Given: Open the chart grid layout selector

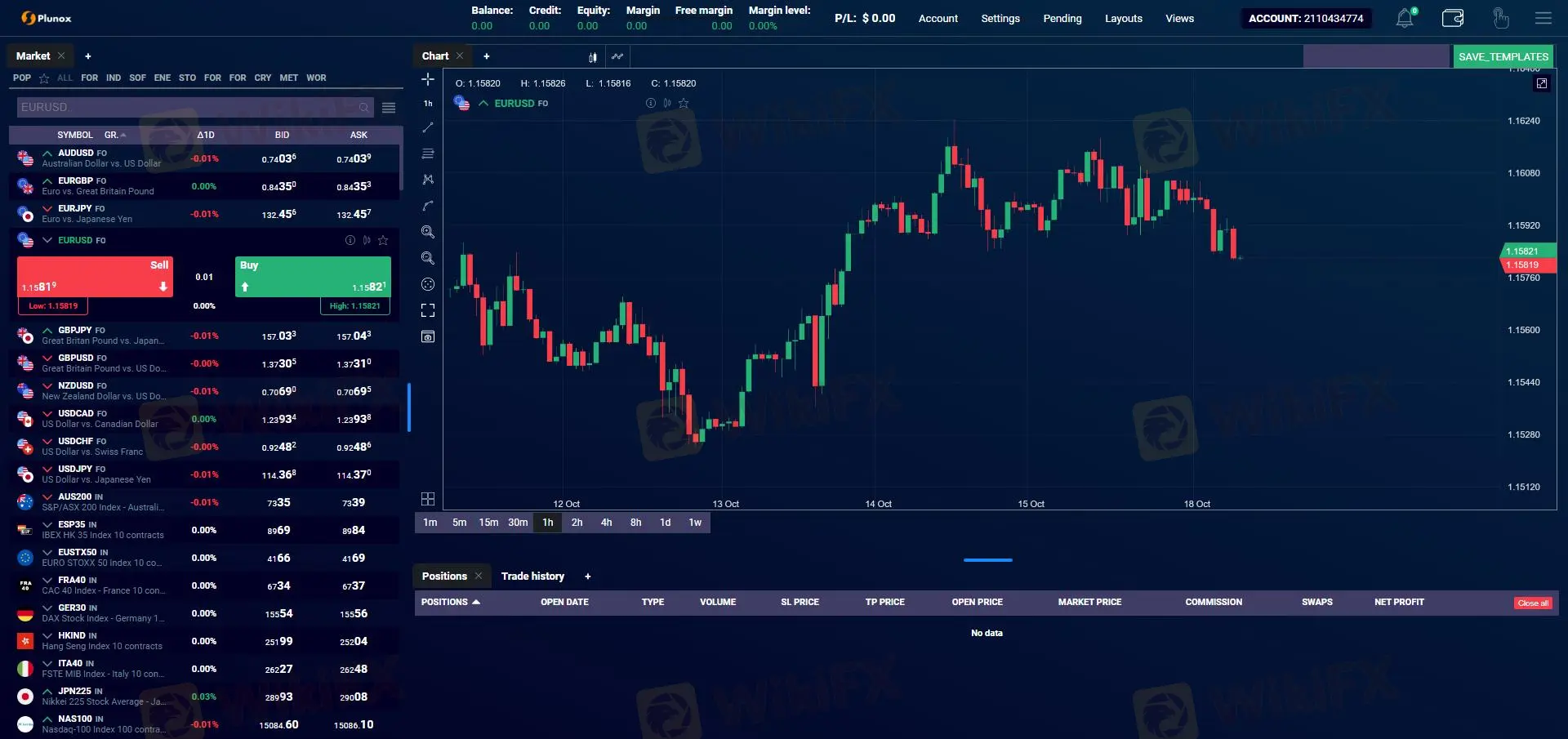Looking at the screenshot, I should 428,499.
